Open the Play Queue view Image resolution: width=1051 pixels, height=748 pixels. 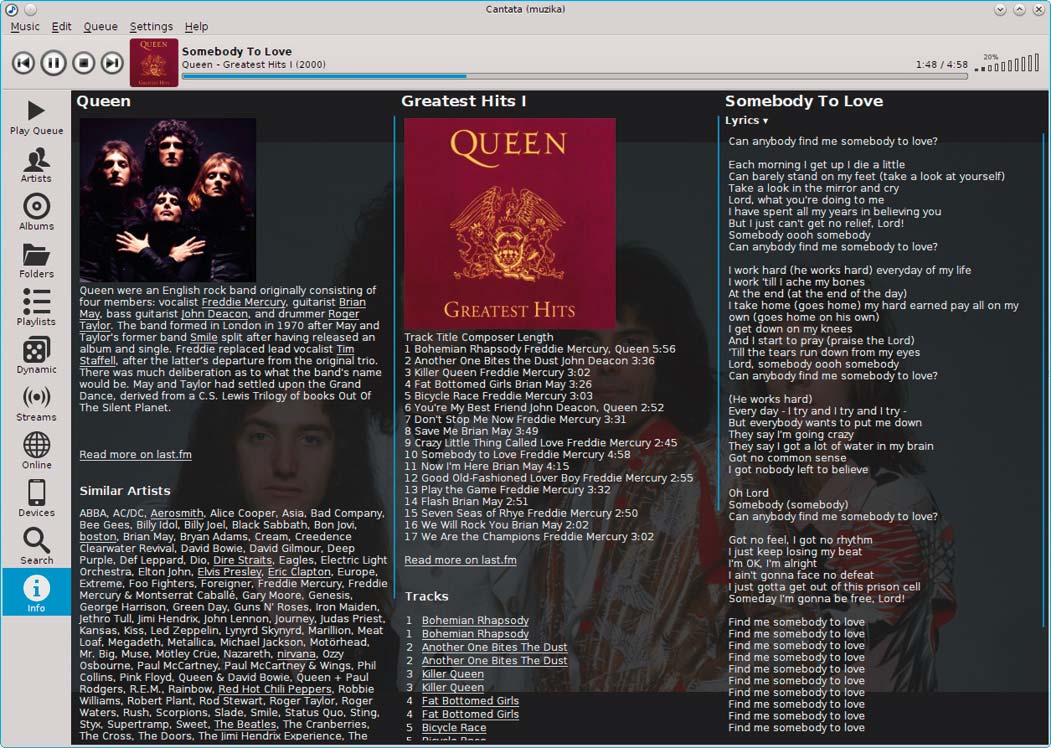click(36, 117)
